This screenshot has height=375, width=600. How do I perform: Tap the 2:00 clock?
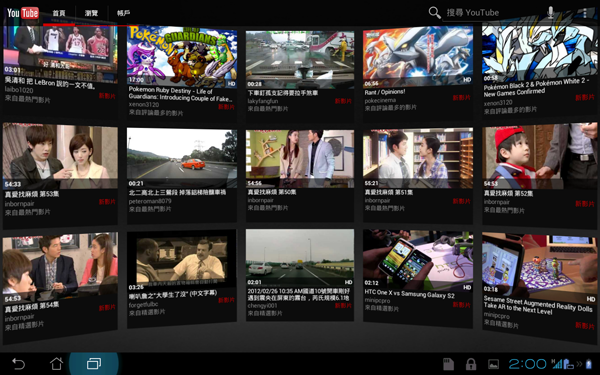[527, 364]
